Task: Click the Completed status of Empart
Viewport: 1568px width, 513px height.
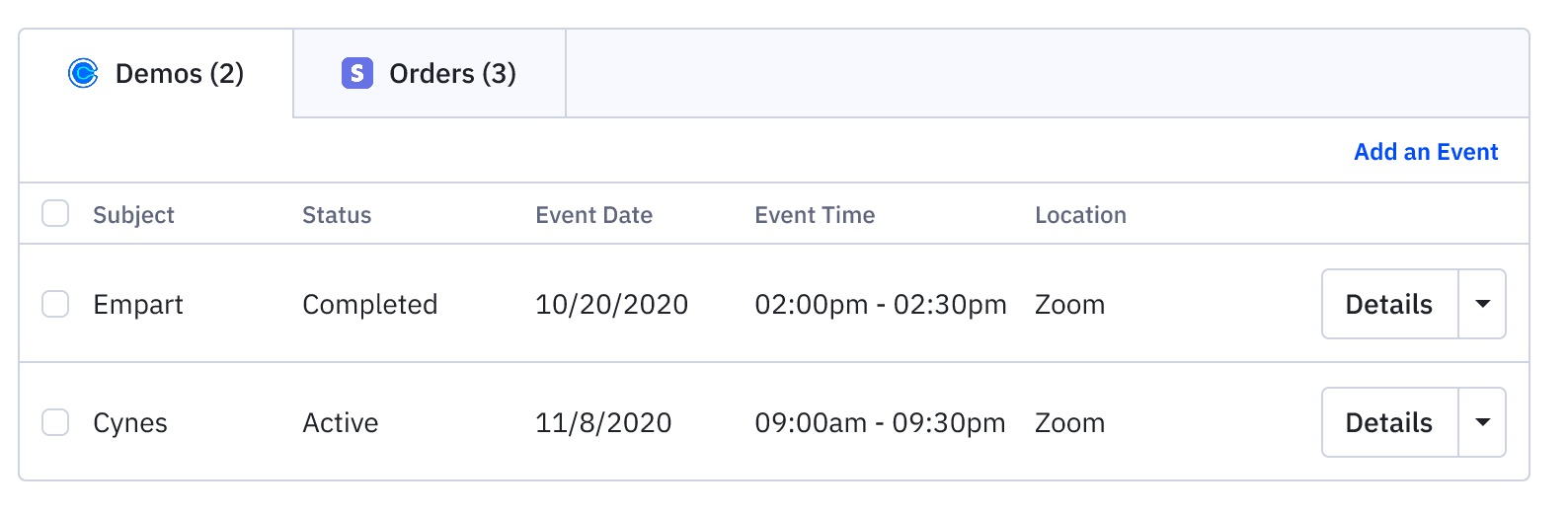Action: pos(369,305)
